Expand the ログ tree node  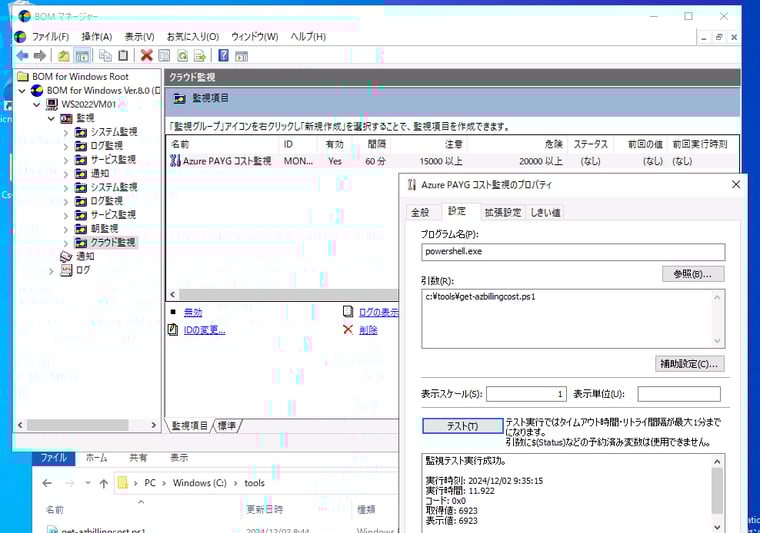coord(51,271)
